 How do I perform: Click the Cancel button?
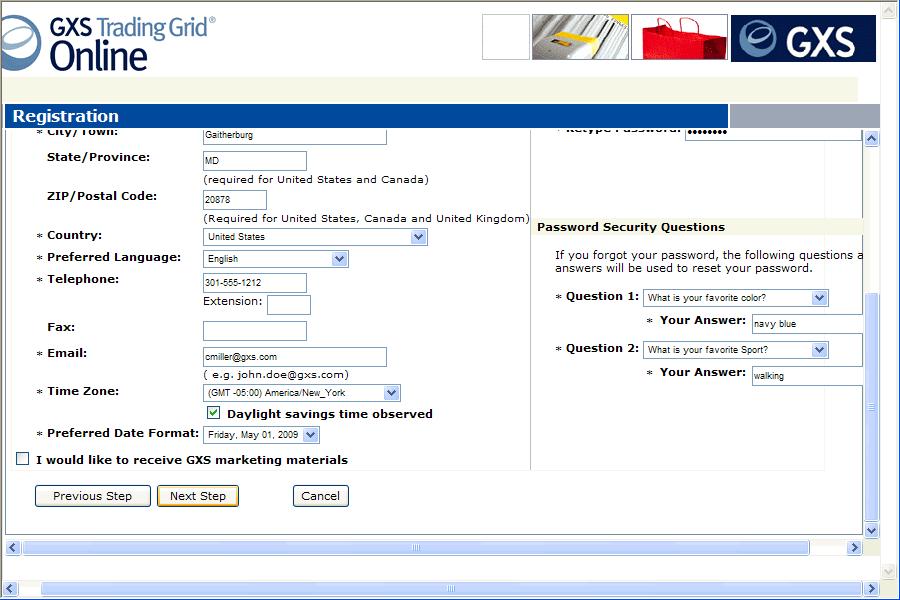coord(321,496)
